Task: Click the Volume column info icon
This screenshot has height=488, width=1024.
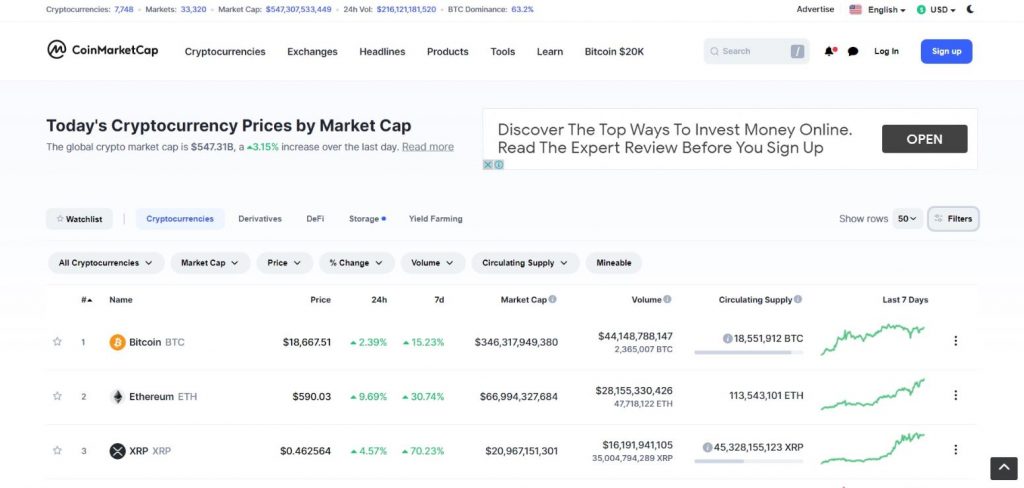Action: pyautogui.click(x=667, y=299)
